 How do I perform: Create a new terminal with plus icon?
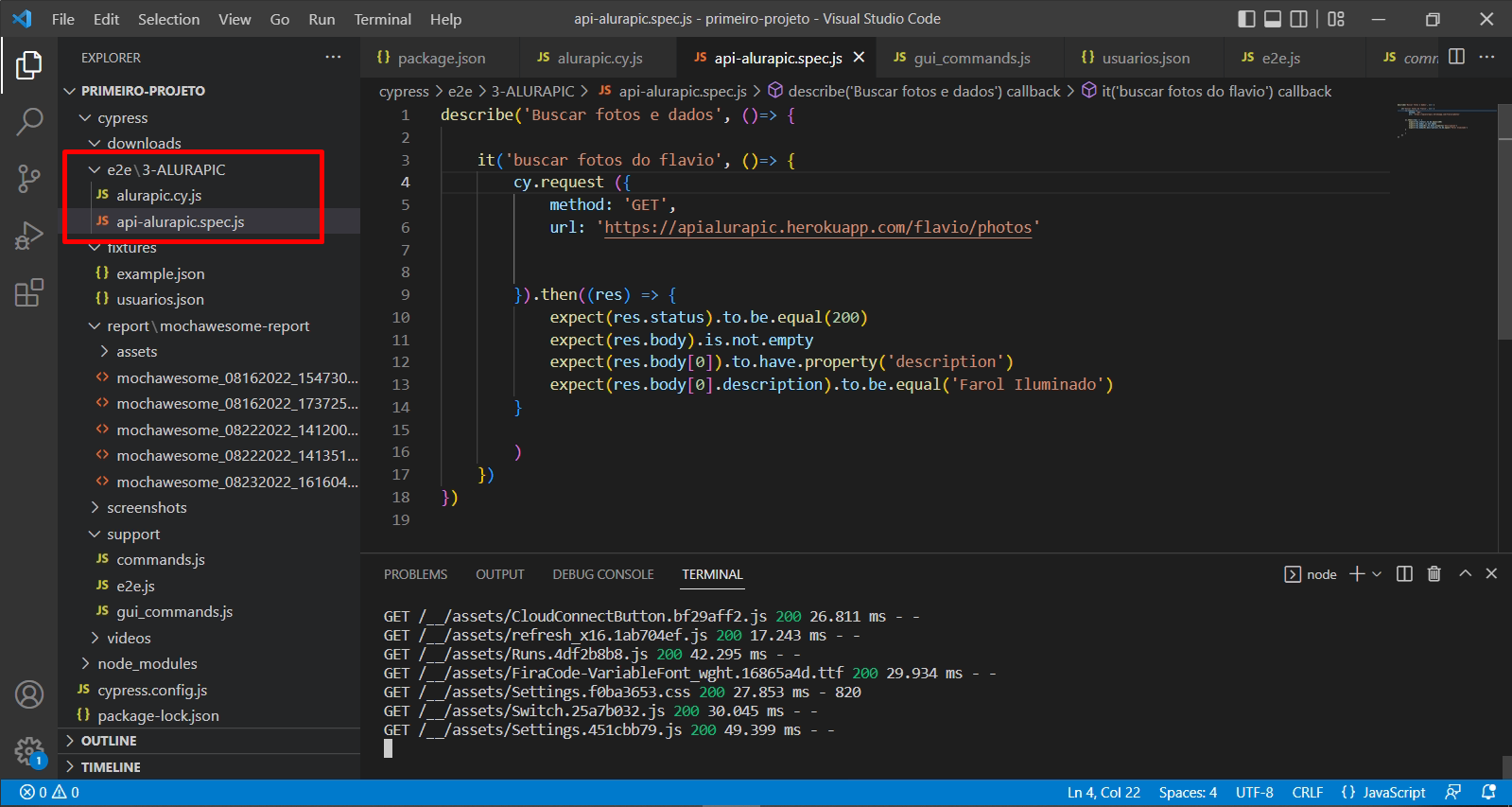click(1357, 573)
